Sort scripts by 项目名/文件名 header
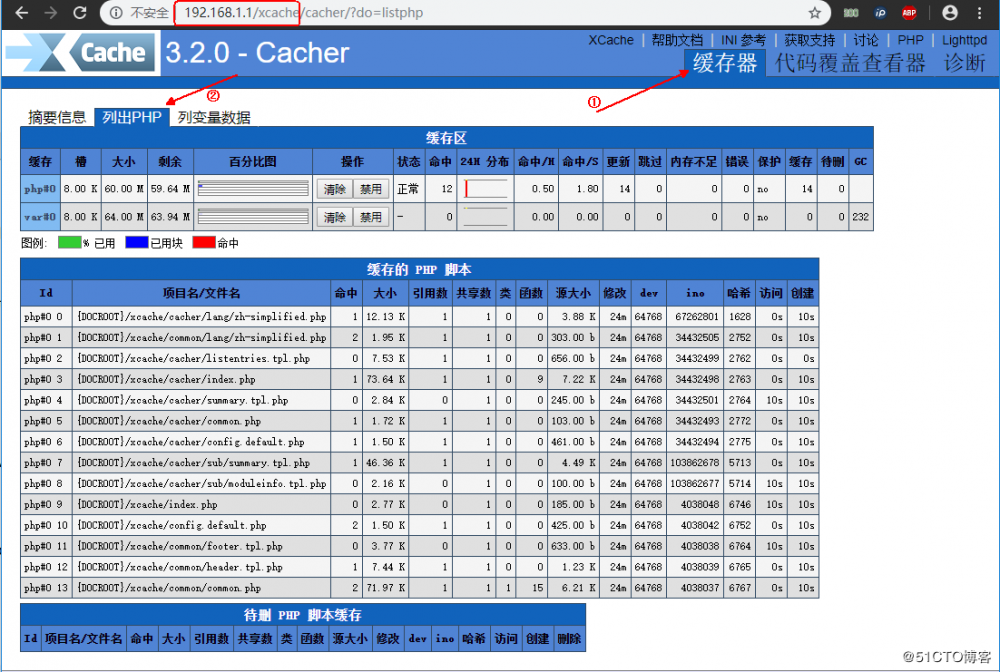 click(202, 293)
